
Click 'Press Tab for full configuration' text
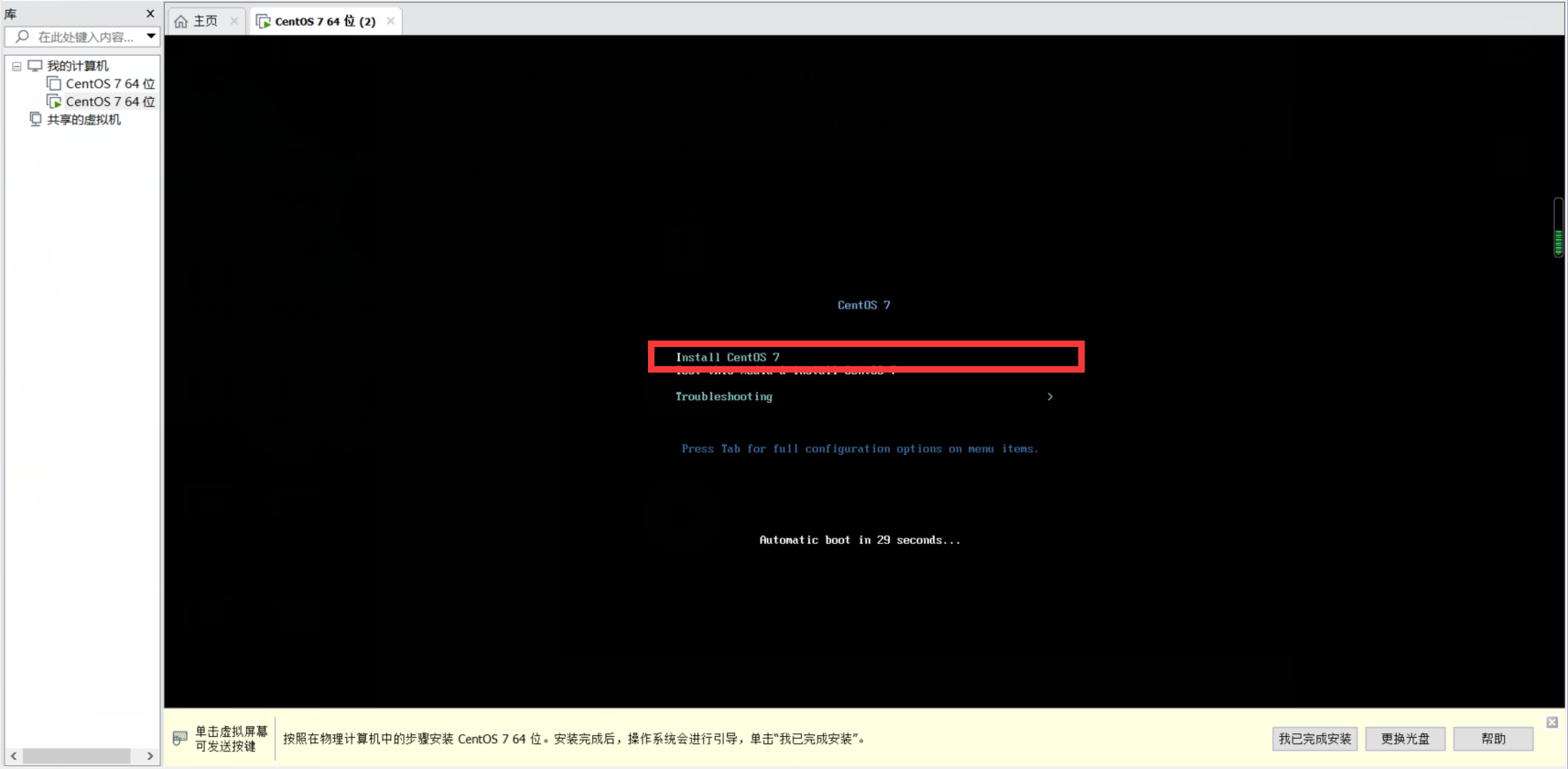860,449
